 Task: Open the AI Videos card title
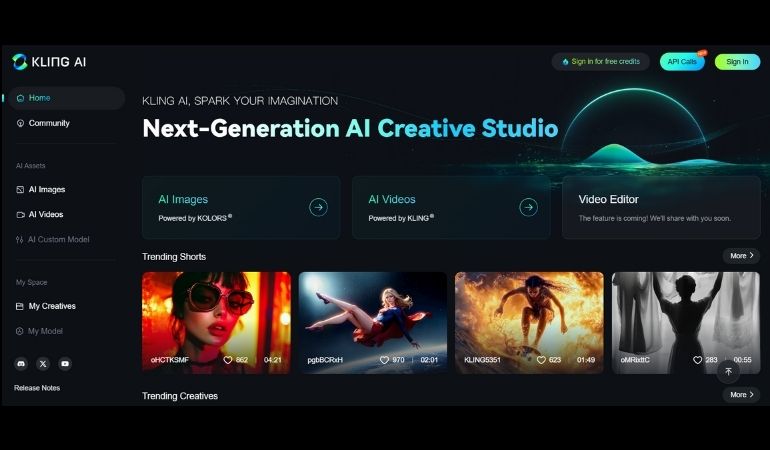click(x=392, y=199)
